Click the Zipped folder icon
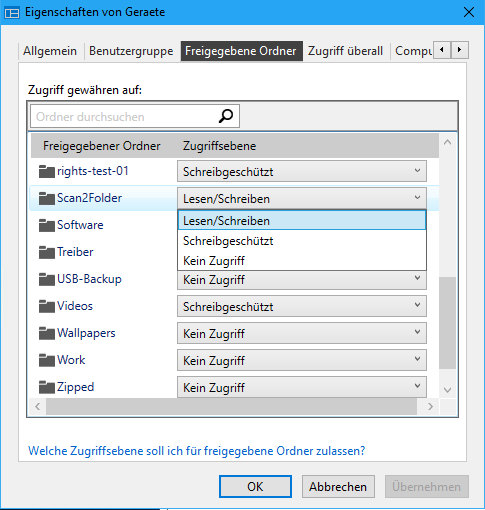Viewport: 485px width, 510px height. [46, 387]
